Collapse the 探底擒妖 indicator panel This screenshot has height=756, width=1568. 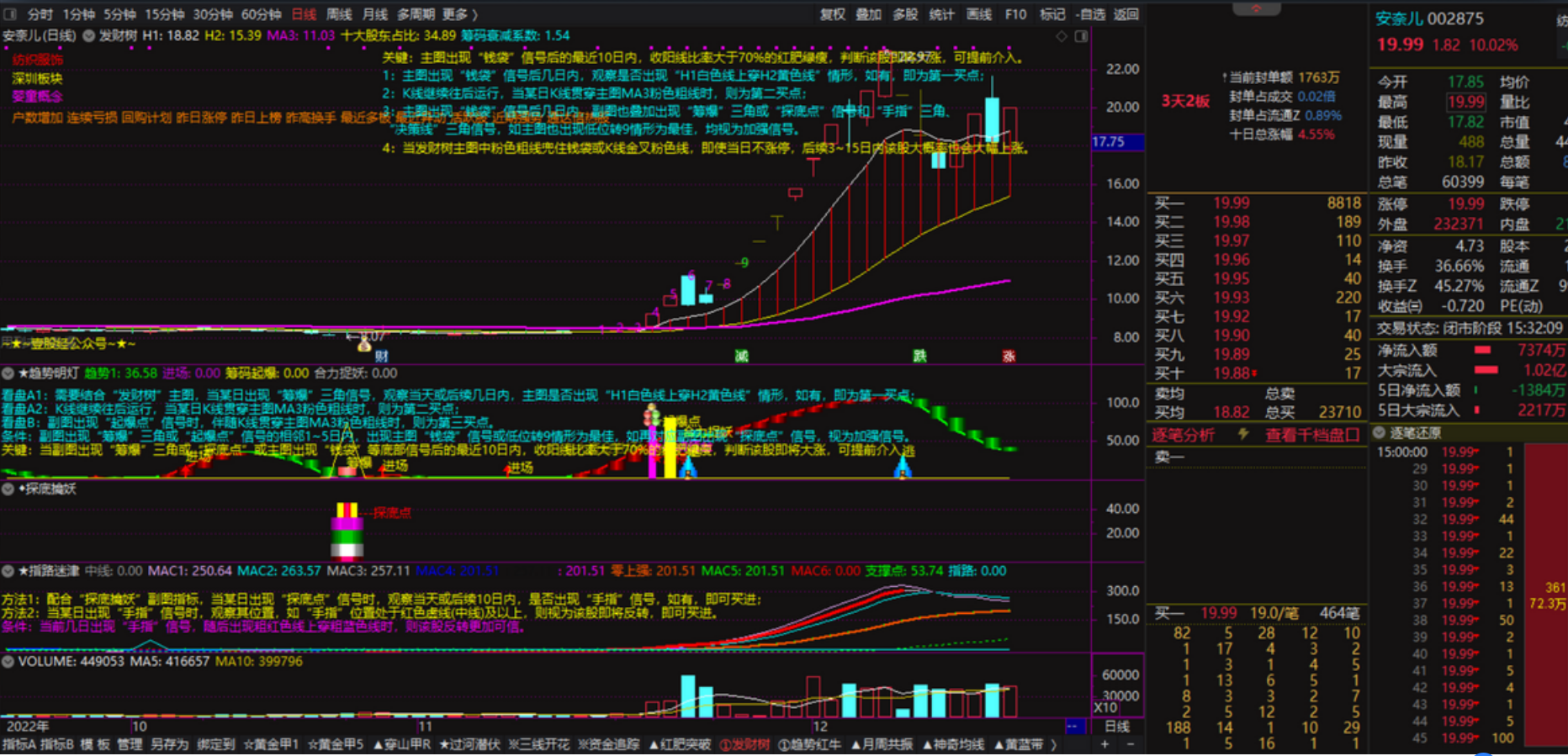[8, 489]
